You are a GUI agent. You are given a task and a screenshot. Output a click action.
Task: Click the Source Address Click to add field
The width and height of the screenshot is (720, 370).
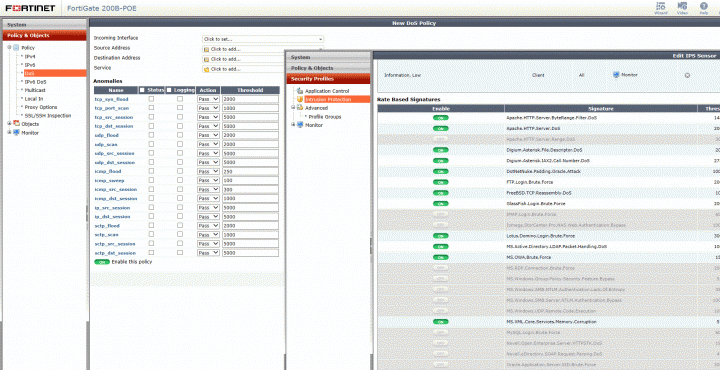tap(263, 49)
